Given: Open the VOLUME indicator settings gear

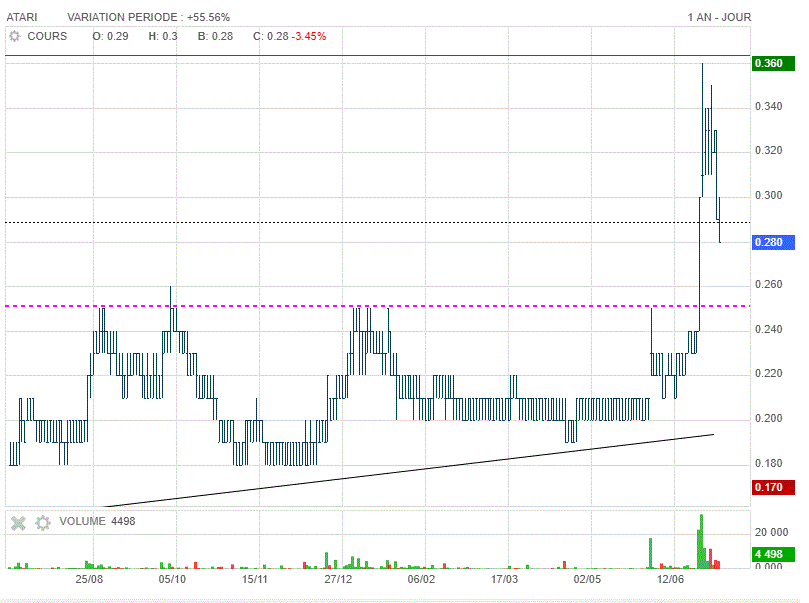Looking at the screenshot, I should point(43,523).
